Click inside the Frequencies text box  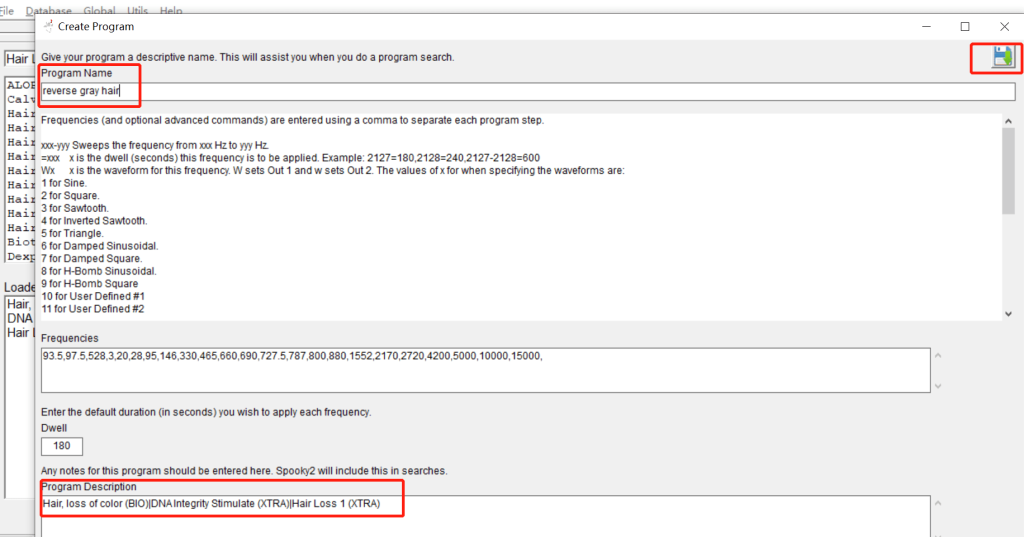pyautogui.click(x=485, y=370)
